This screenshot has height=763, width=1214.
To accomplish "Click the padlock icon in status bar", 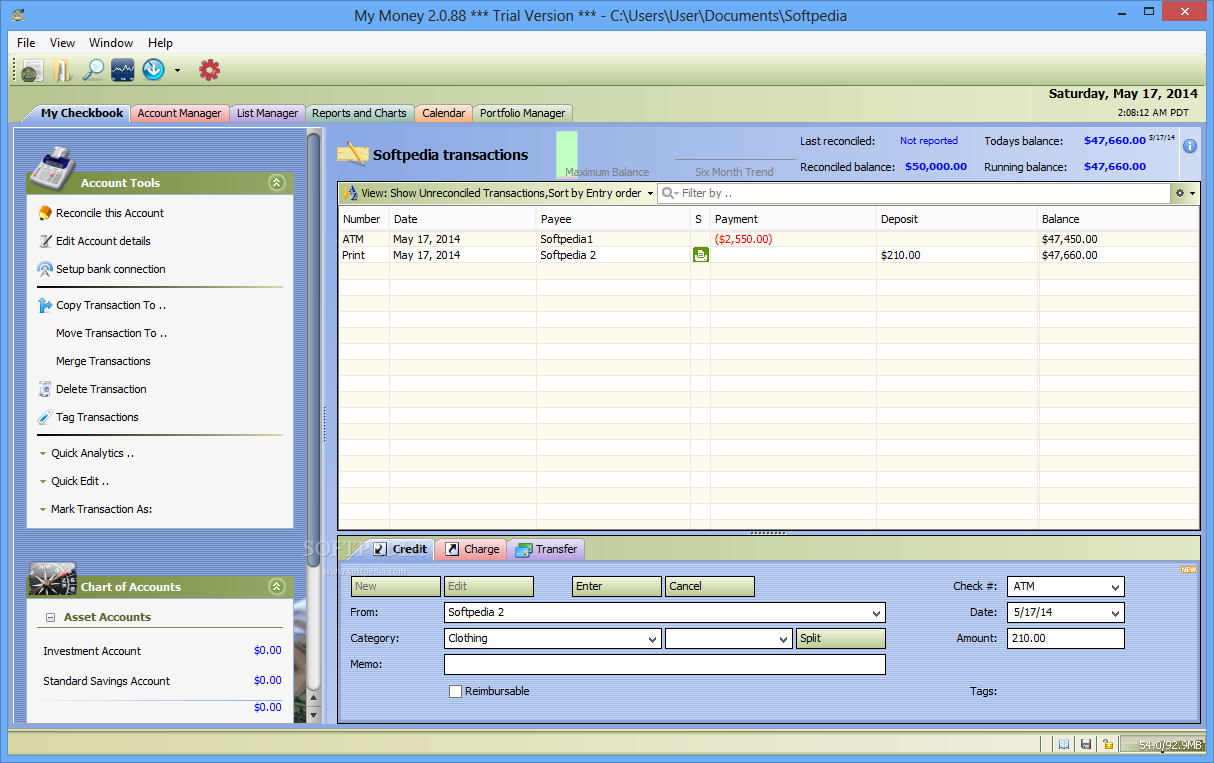I will [x=1107, y=744].
